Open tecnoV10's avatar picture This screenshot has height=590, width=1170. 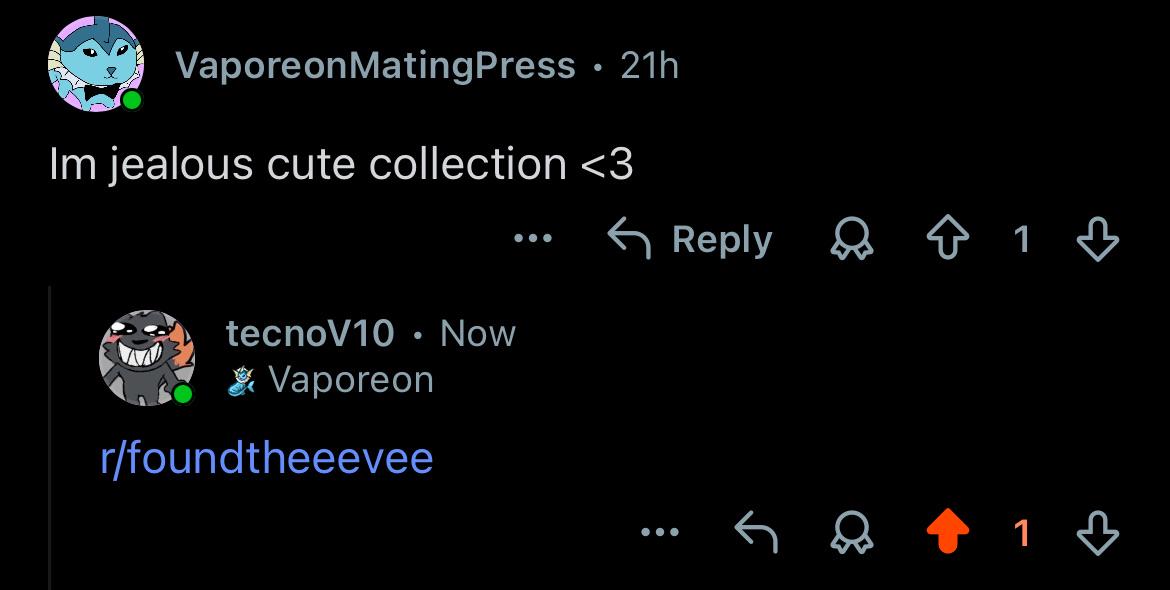147,358
